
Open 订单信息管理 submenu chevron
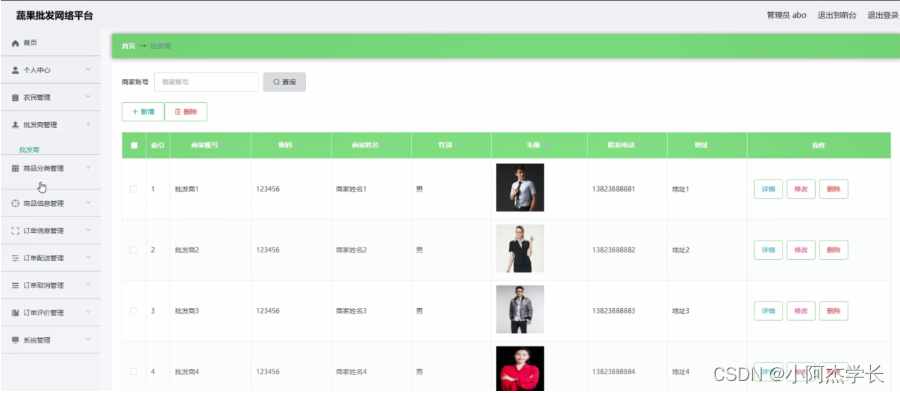88,230
